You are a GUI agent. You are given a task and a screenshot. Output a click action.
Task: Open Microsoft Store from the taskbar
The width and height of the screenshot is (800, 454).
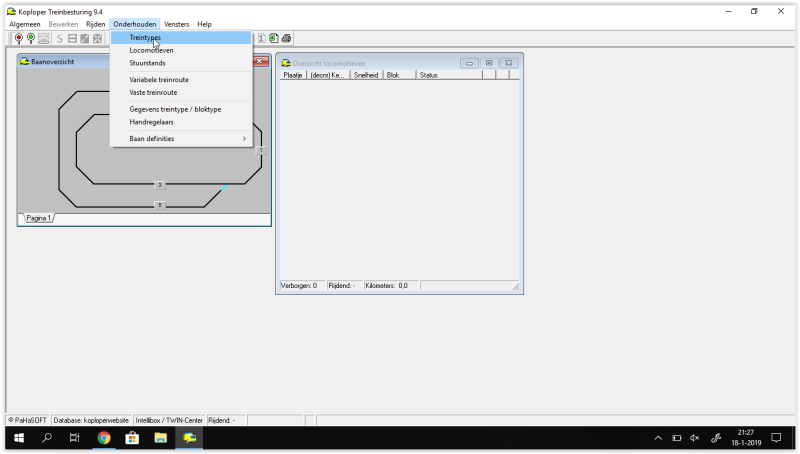[131, 438]
